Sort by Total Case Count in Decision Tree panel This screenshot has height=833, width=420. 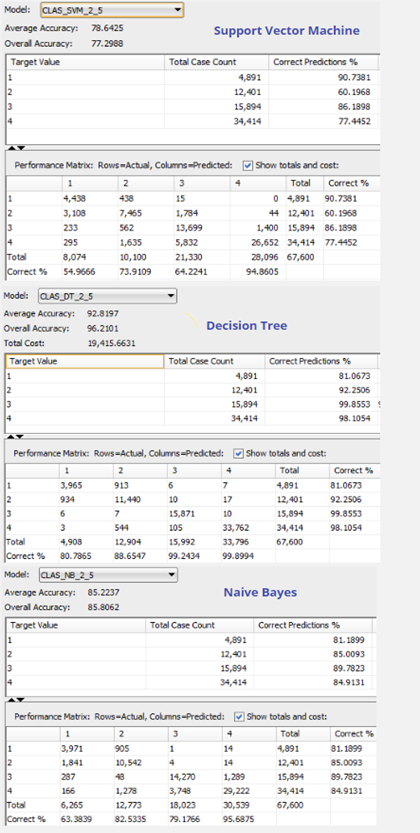(215, 361)
